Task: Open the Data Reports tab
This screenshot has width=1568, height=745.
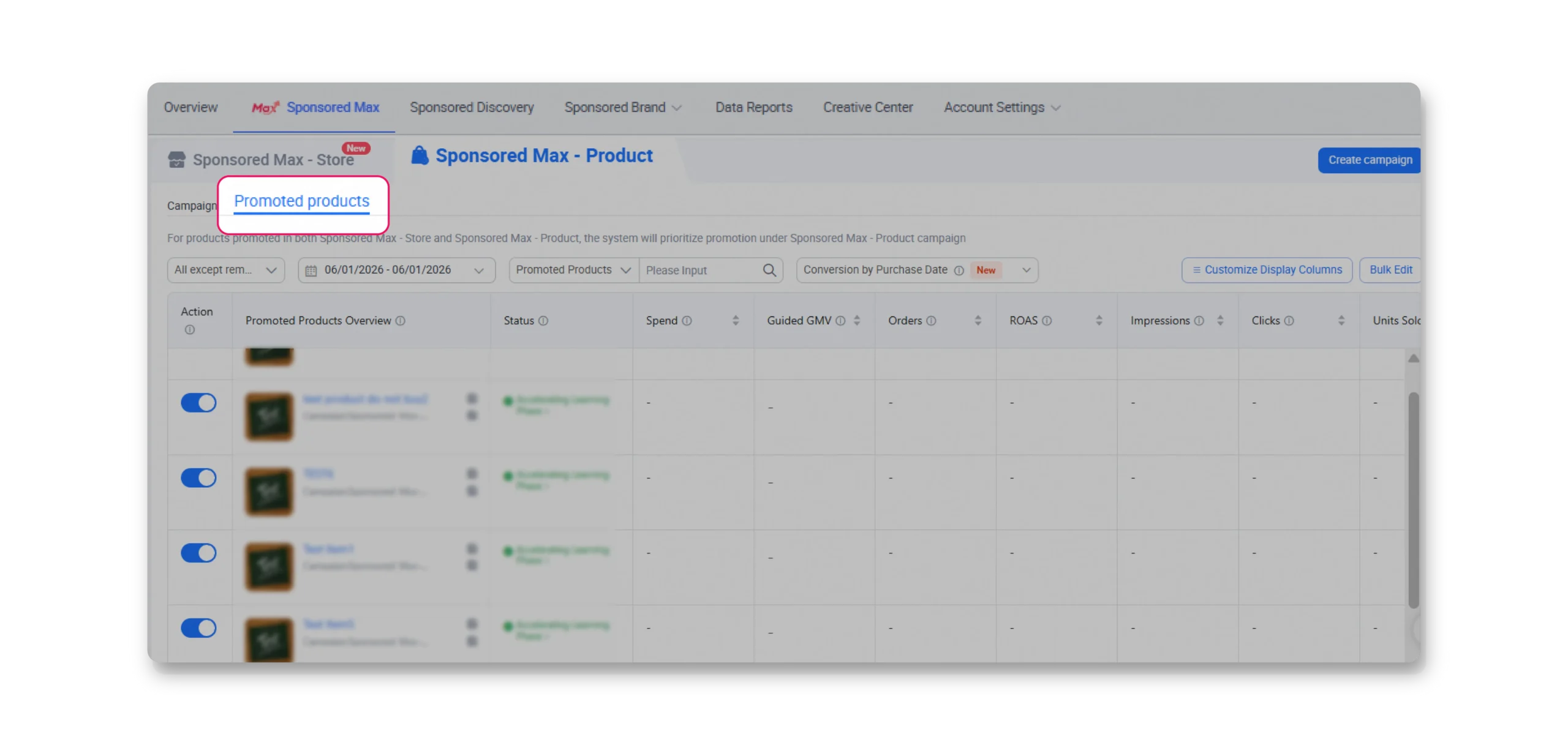Action: 753,107
